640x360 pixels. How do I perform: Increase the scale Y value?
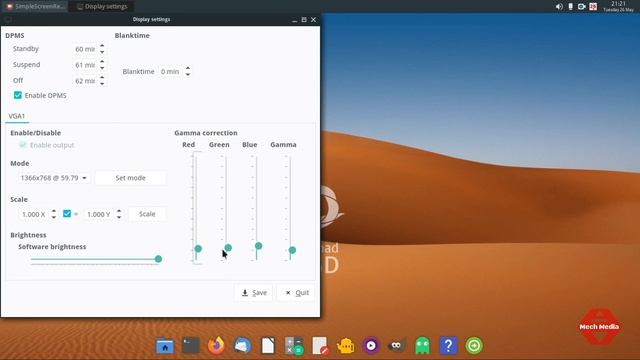(x=119, y=211)
